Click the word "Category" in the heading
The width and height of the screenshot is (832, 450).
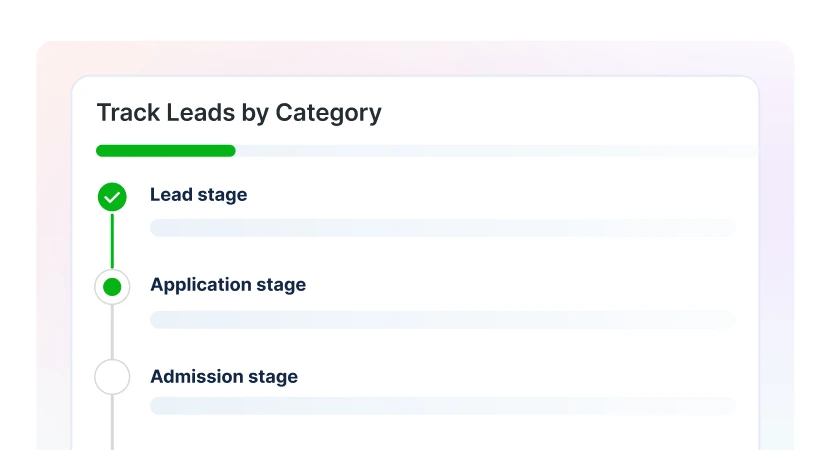coord(328,113)
